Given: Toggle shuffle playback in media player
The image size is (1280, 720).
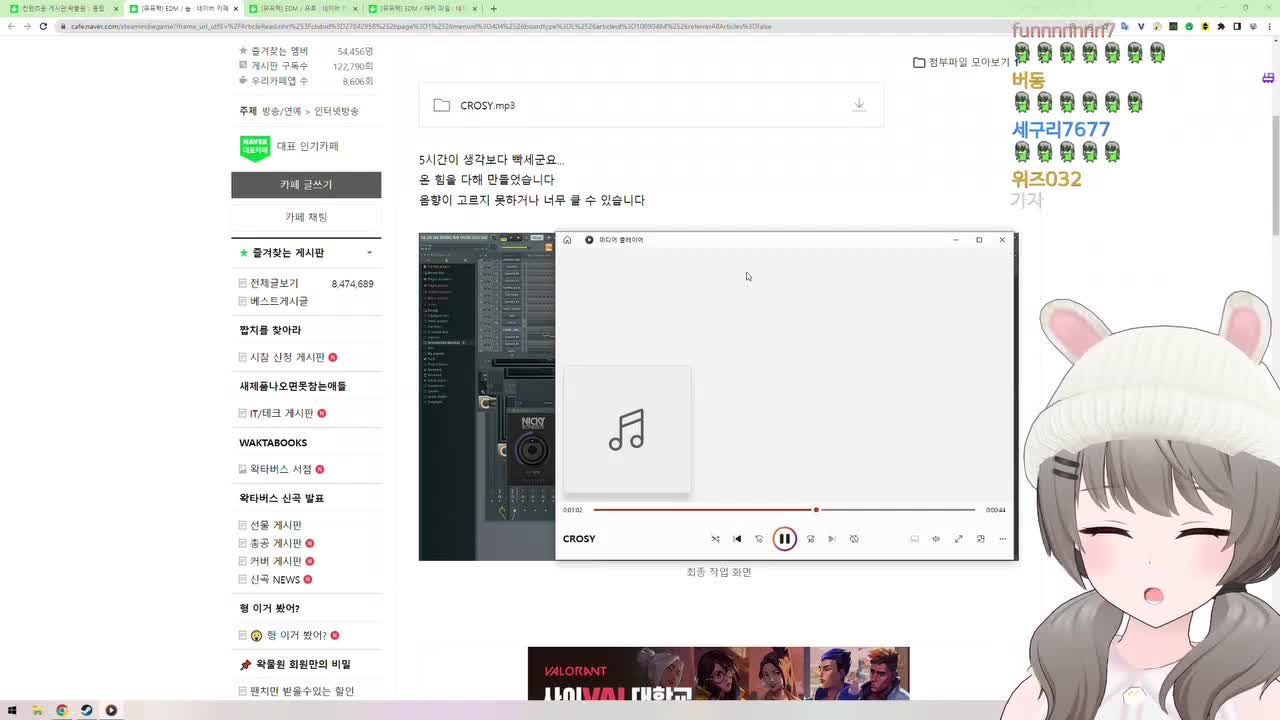Looking at the screenshot, I should (715, 538).
